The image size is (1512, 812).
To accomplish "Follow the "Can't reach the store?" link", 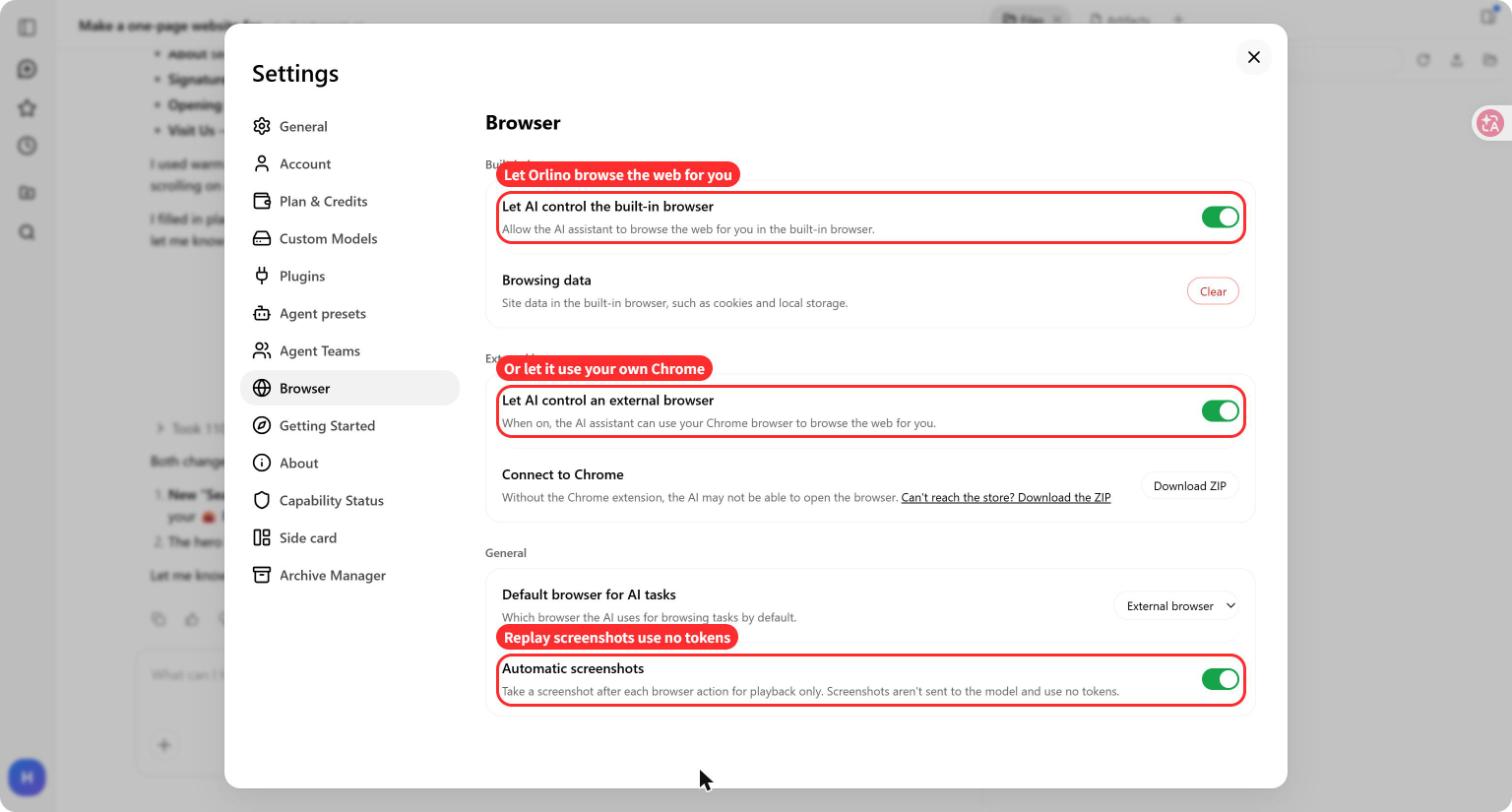I will 1006,498.
